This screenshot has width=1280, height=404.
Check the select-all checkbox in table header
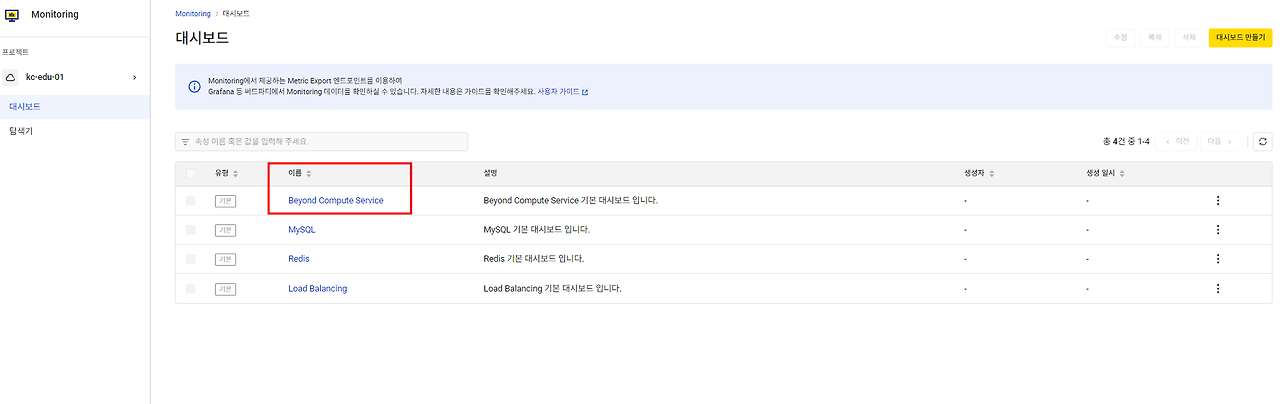(x=191, y=174)
